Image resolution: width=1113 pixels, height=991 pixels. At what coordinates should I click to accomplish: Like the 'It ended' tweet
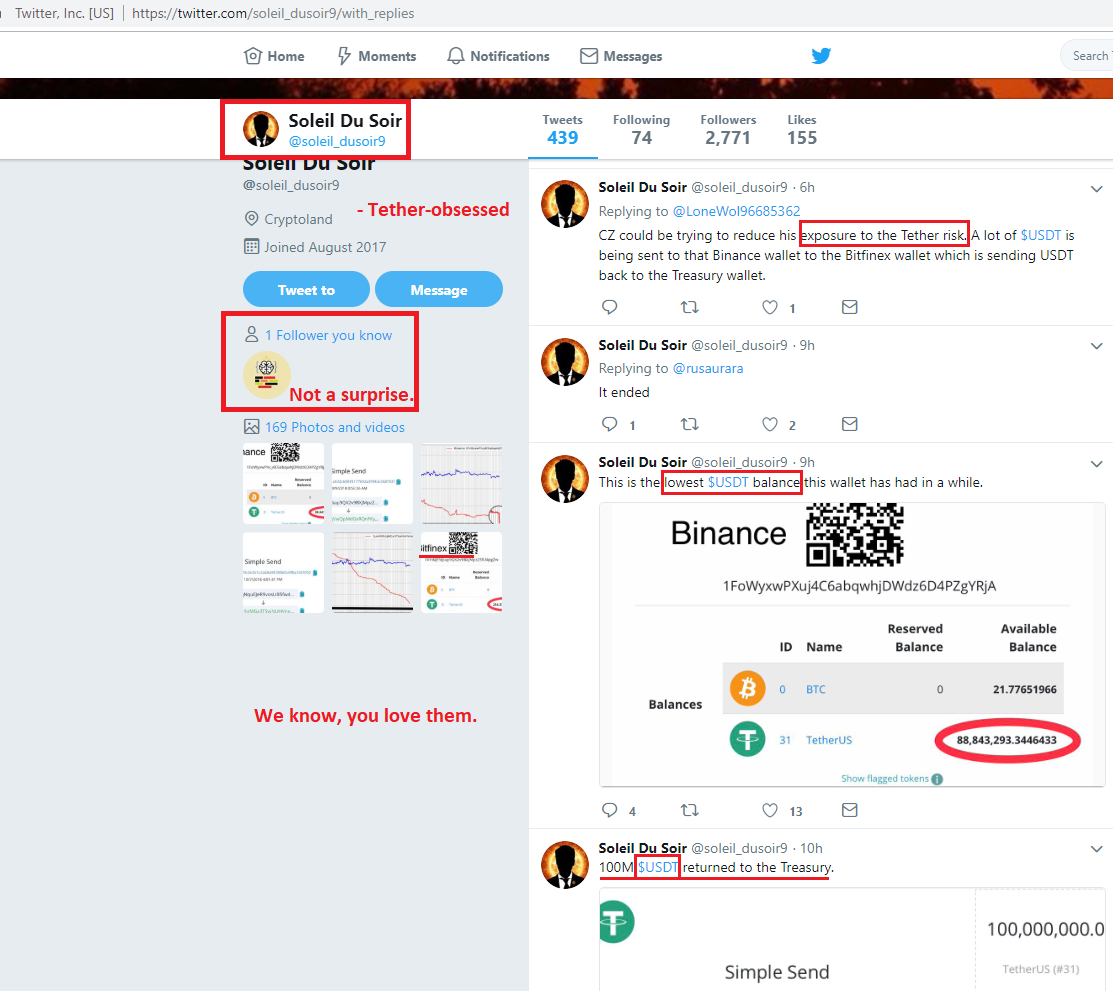point(769,424)
